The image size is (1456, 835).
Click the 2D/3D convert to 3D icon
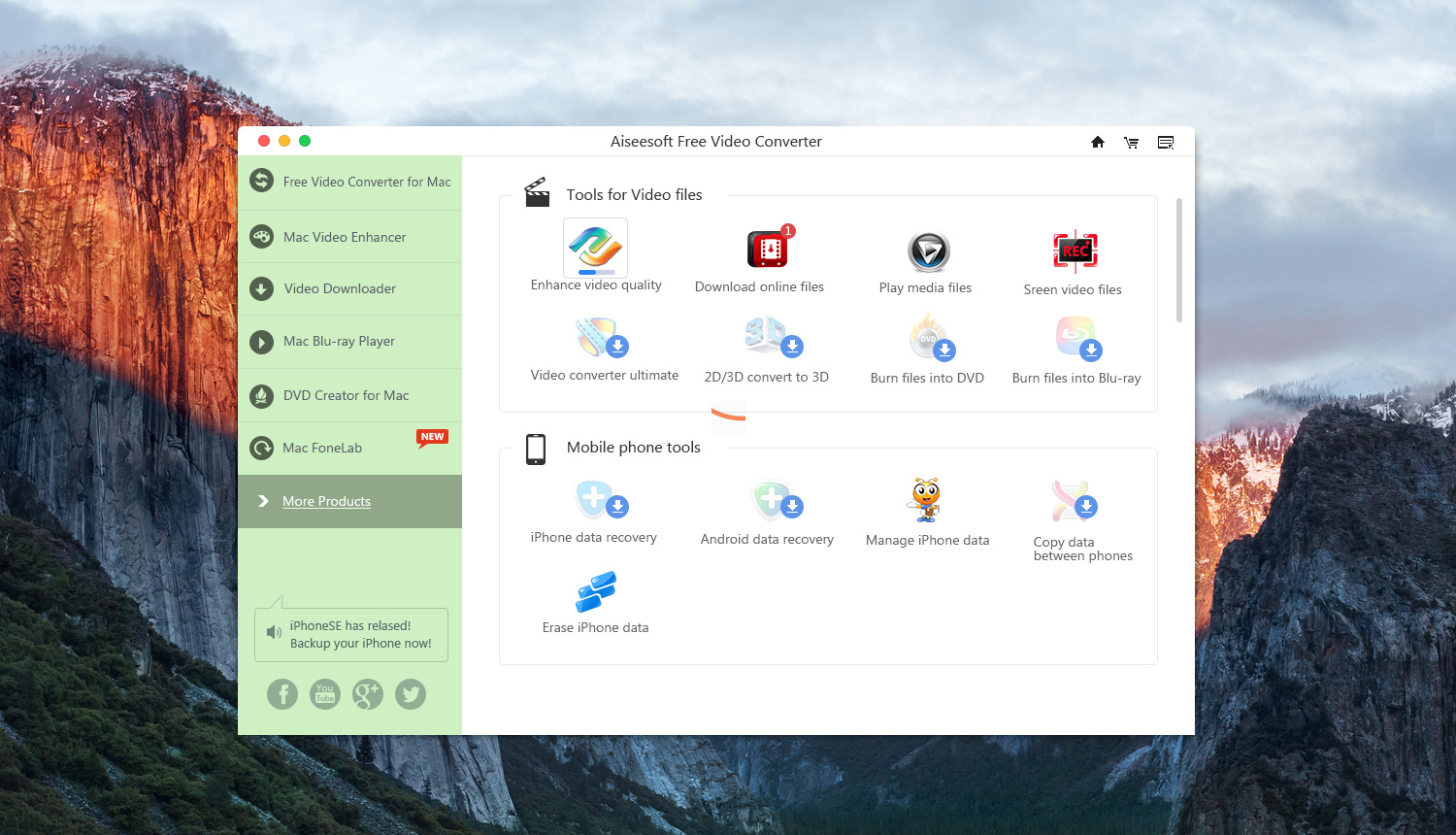[774, 336]
